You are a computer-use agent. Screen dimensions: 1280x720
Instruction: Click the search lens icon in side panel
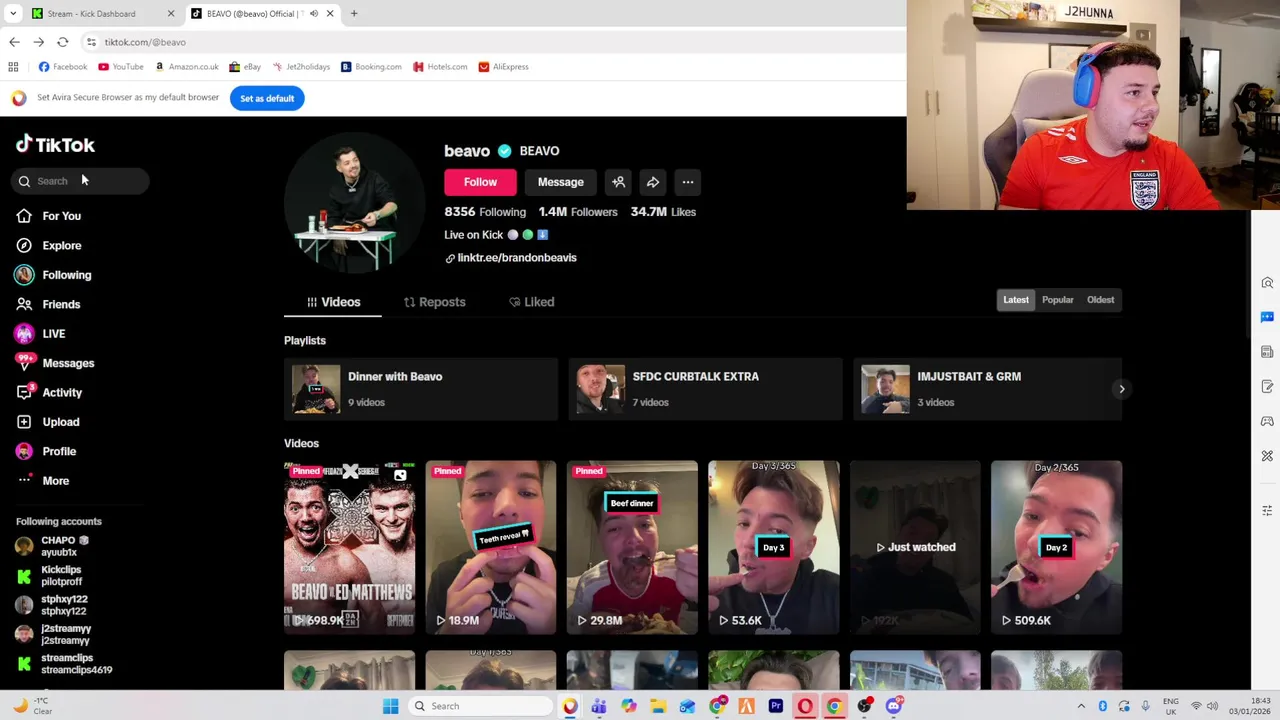pyautogui.click(x=1267, y=283)
